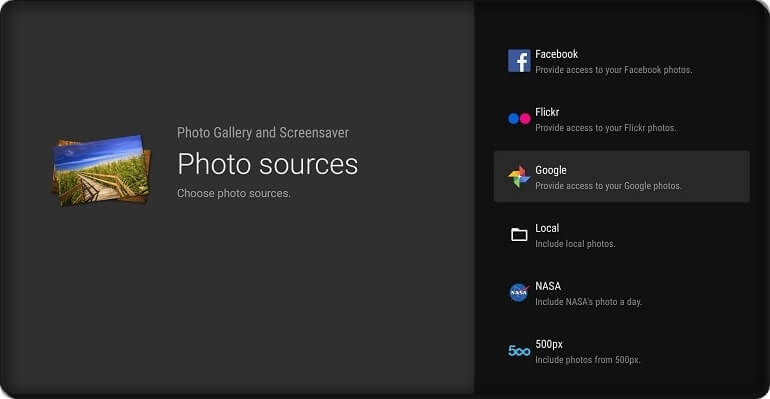This screenshot has width=770, height=399.
Task: Click "Choose photo sources." subtitle
Action: click(x=234, y=193)
